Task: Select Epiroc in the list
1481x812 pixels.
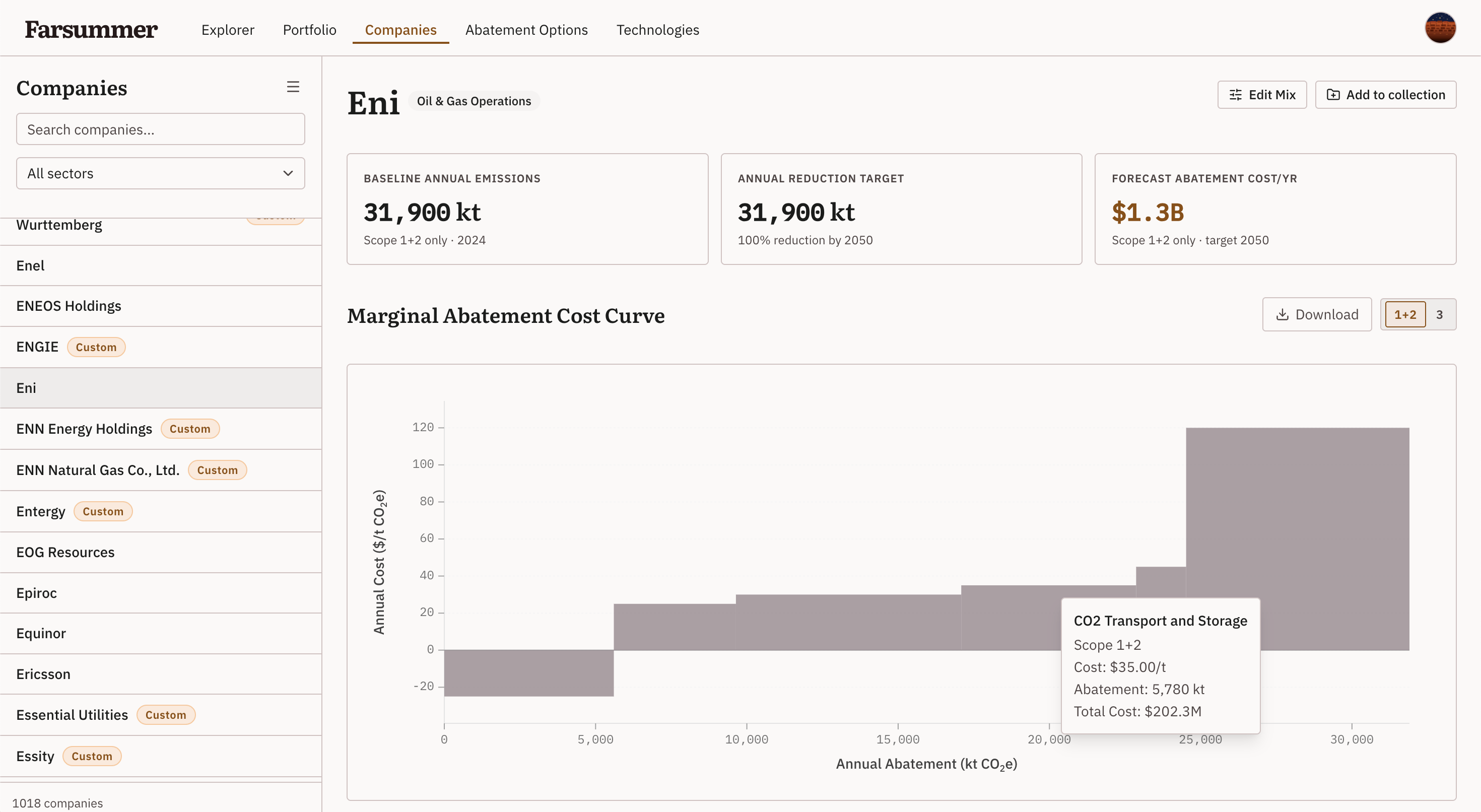Action: 160,593
